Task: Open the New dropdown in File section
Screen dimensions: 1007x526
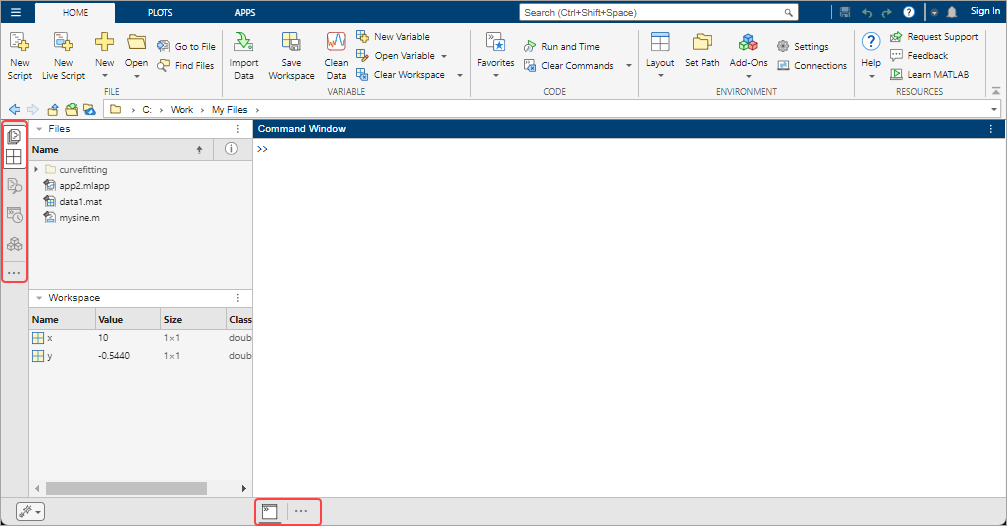Action: pos(105,57)
